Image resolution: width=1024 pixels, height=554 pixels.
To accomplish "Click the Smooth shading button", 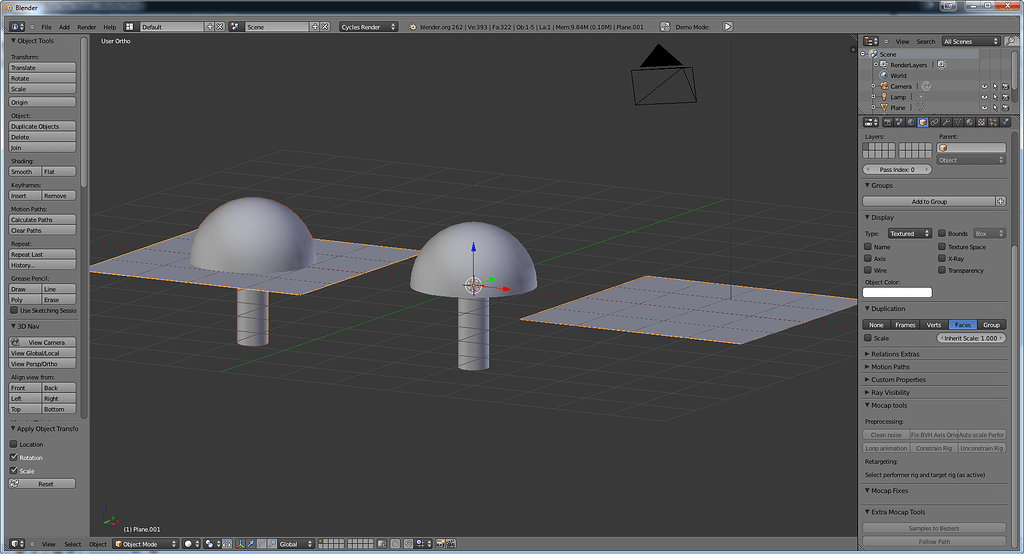I will click(x=25, y=171).
